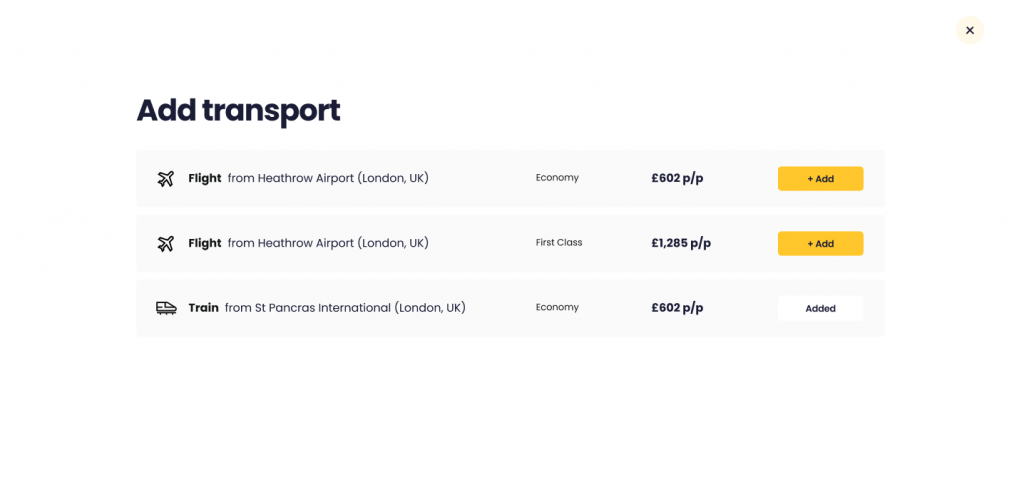Click the Economy flight airplane icon

pyautogui.click(x=166, y=178)
